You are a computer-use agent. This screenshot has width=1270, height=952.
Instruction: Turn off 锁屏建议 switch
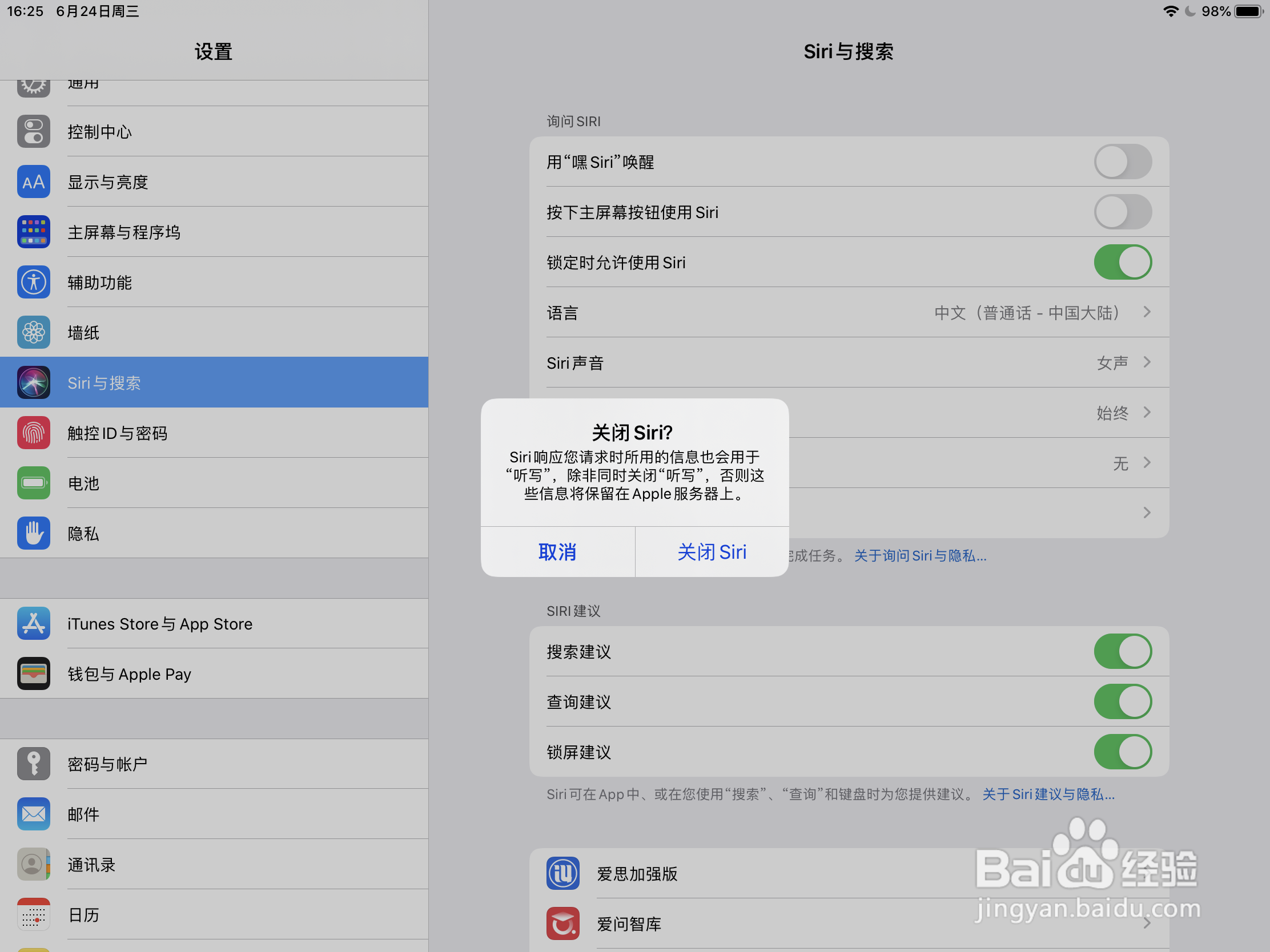coord(1123,752)
